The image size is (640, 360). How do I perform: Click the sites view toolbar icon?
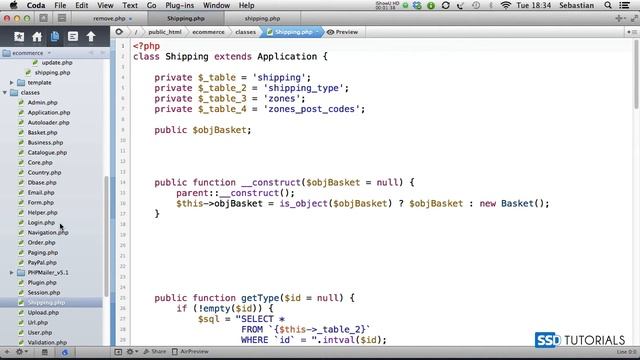(x=44, y=18)
